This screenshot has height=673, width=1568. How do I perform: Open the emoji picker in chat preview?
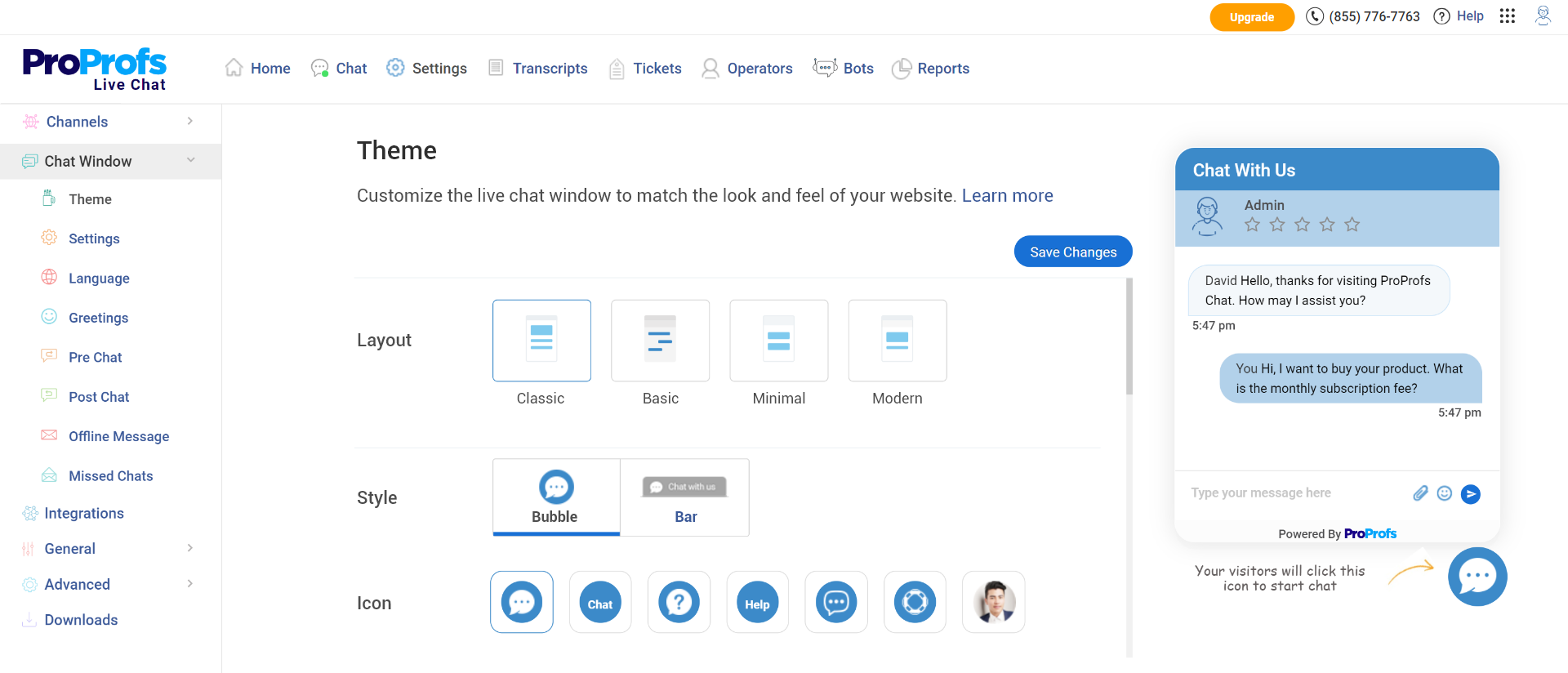tap(1445, 493)
